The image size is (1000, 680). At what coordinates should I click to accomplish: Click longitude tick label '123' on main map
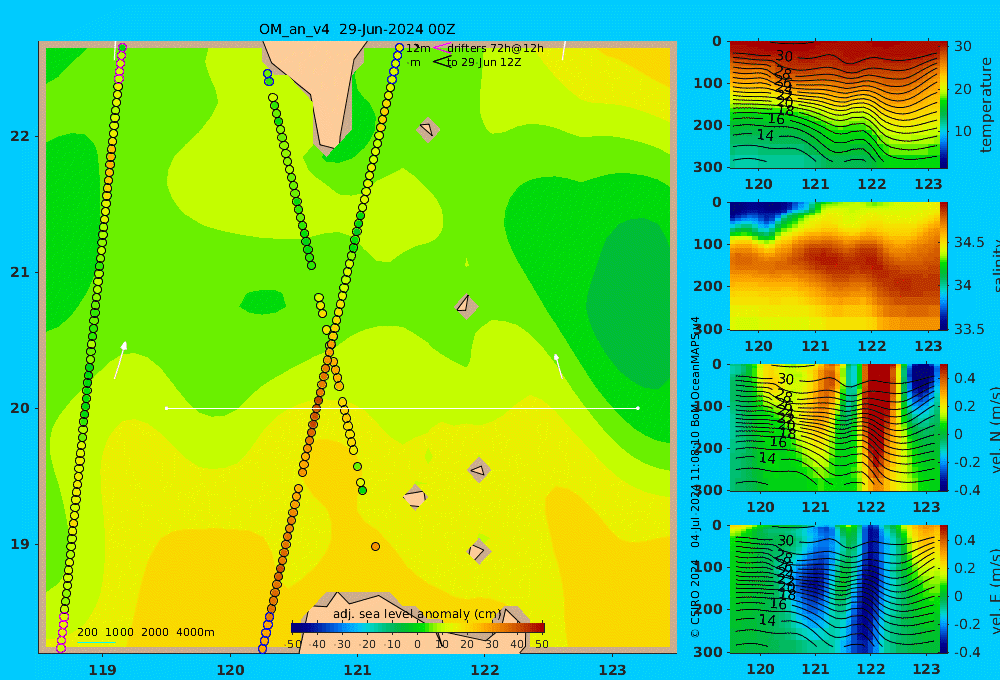613,670
